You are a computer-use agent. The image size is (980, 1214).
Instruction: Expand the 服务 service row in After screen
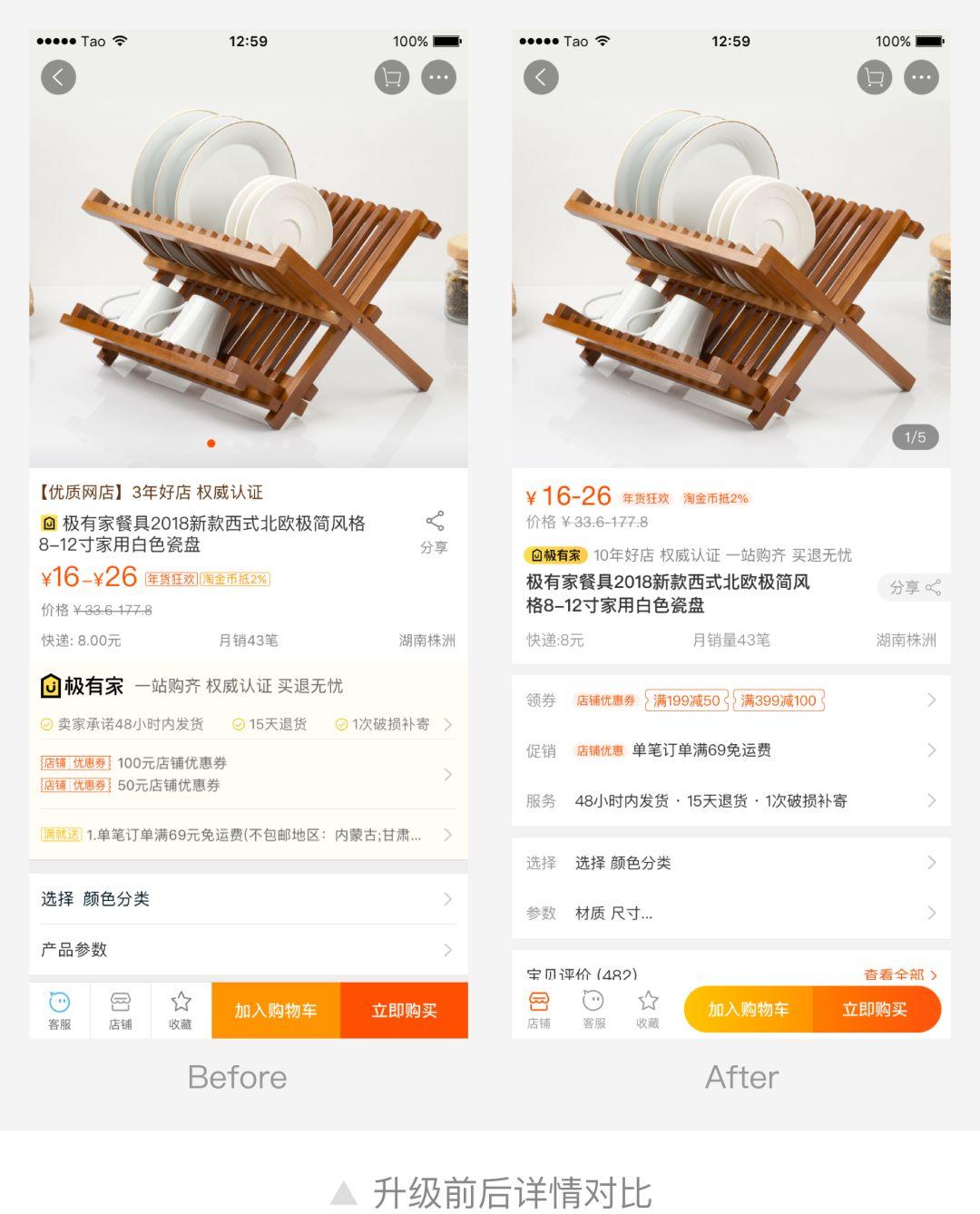(731, 801)
